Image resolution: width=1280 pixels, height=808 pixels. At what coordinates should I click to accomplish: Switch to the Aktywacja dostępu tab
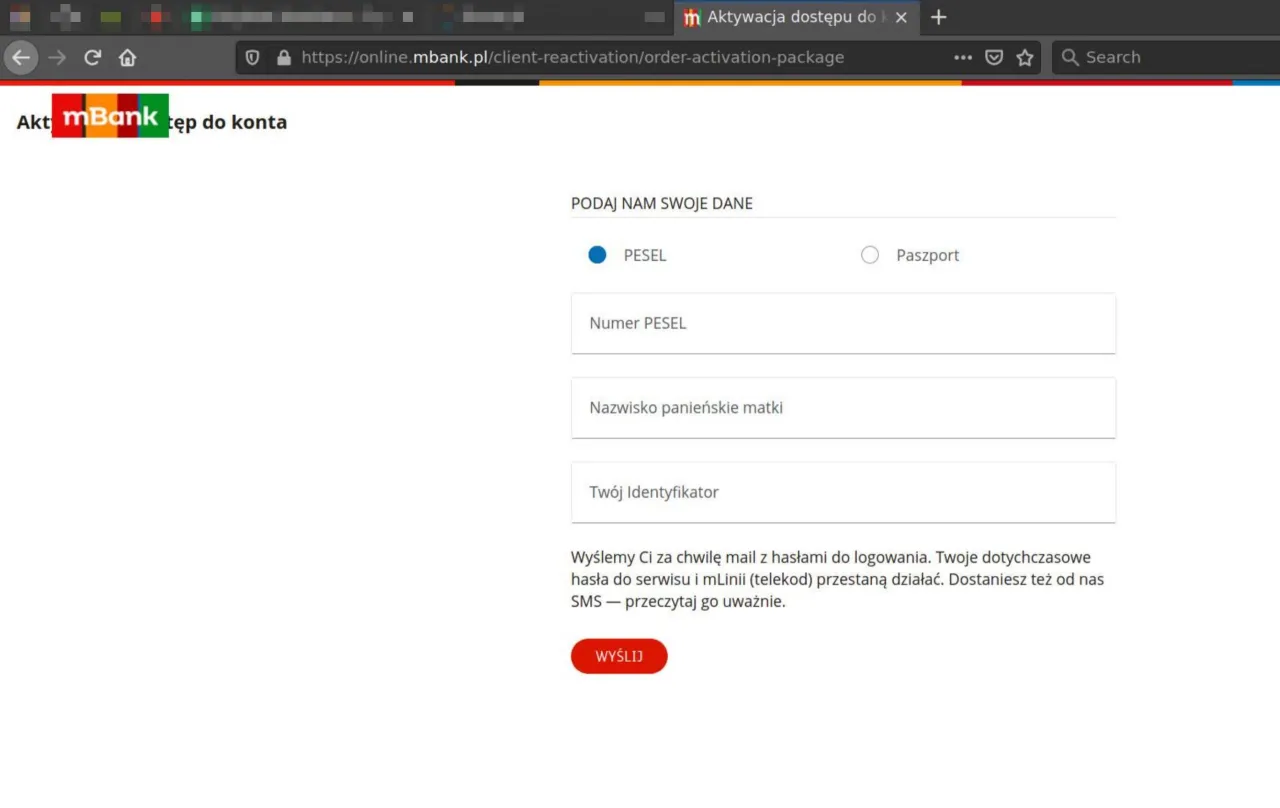pyautogui.click(x=790, y=17)
